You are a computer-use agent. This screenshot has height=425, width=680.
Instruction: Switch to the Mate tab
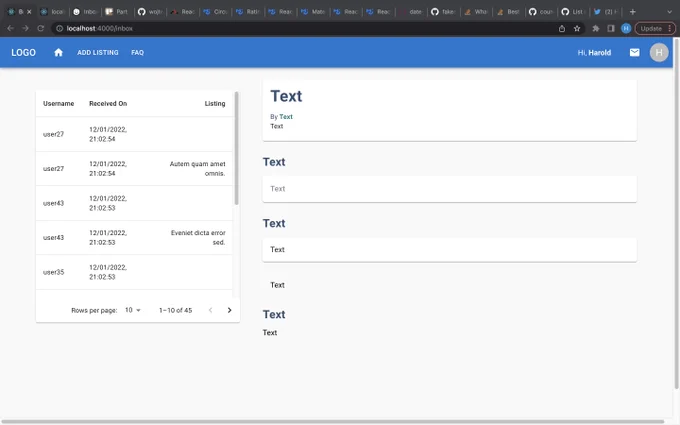click(x=313, y=12)
